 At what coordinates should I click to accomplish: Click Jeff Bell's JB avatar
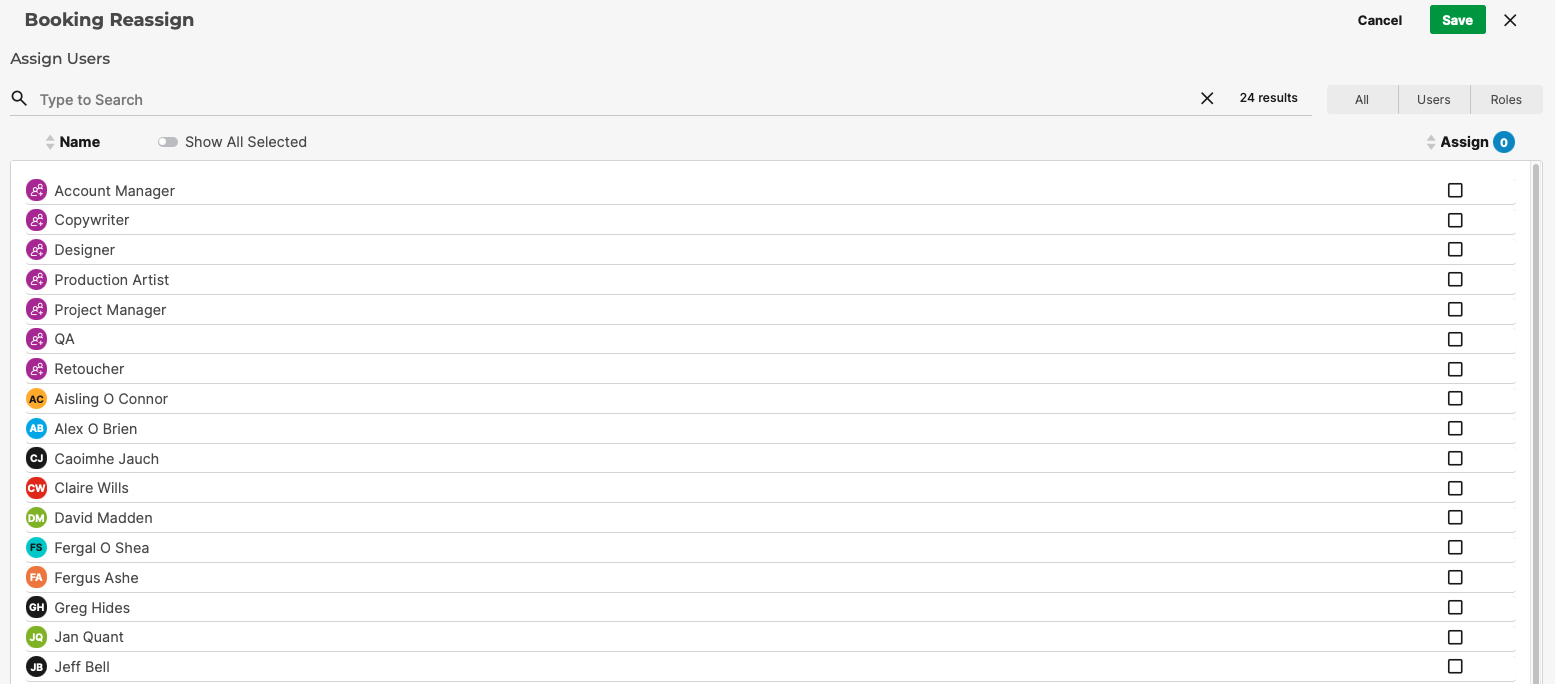[x=36, y=667]
